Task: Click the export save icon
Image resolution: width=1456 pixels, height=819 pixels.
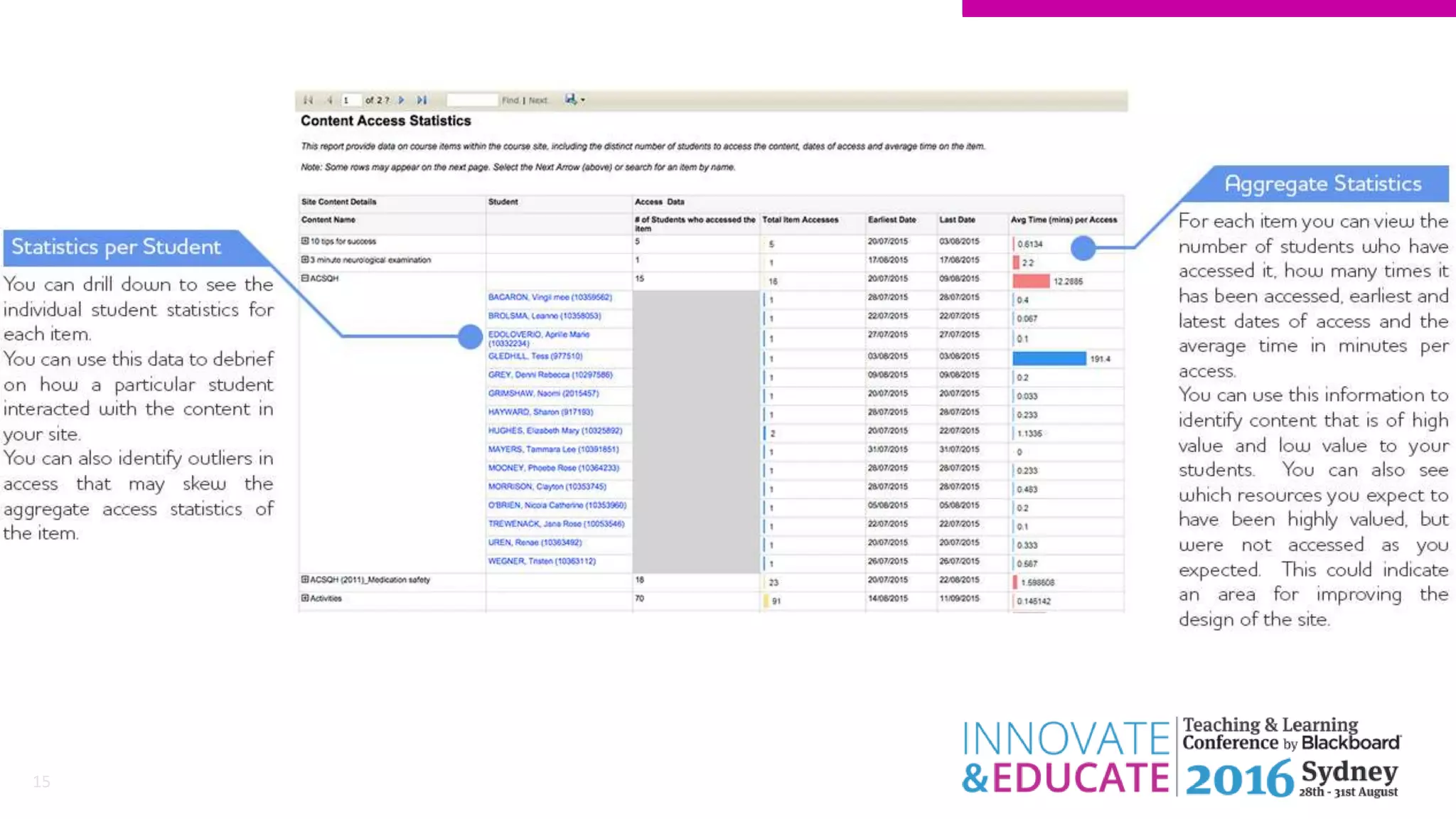Action: click(x=570, y=100)
